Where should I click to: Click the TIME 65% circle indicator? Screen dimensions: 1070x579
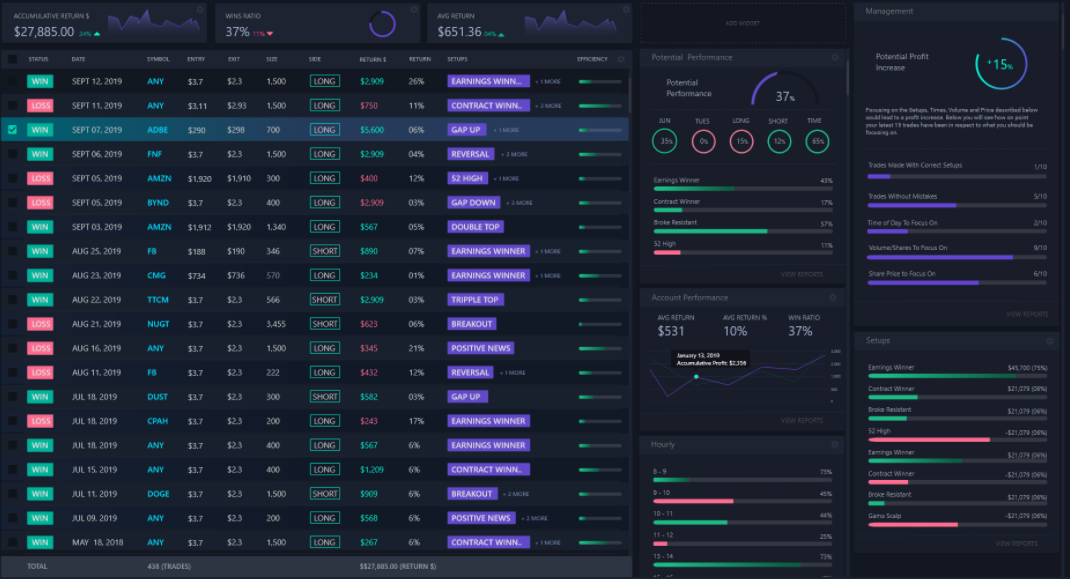click(817, 141)
